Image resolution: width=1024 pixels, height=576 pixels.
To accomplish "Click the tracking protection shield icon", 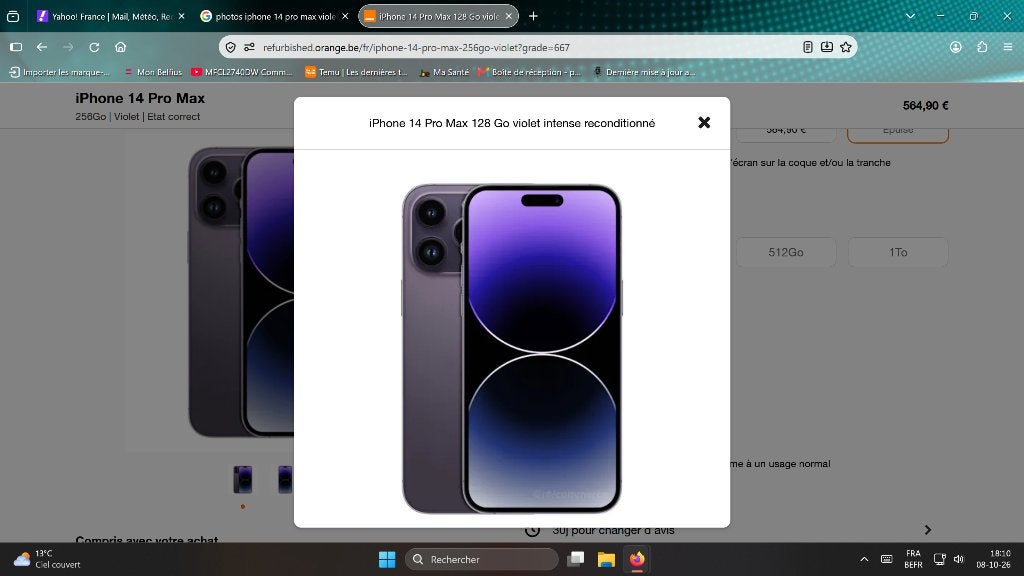I will (x=231, y=47).
